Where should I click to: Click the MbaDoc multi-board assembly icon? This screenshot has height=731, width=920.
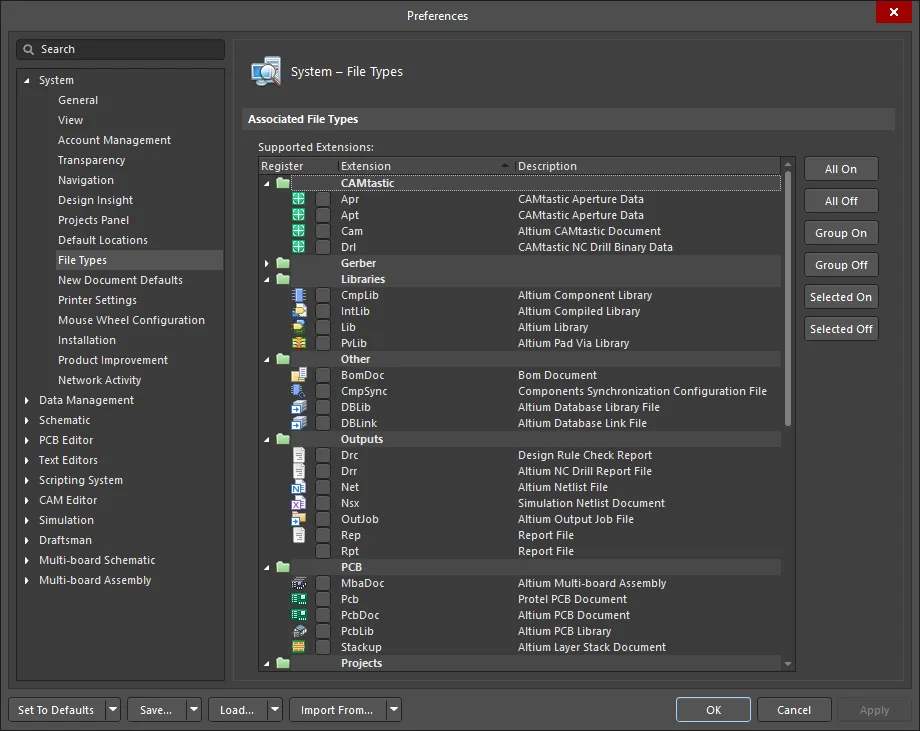point(299,583)
